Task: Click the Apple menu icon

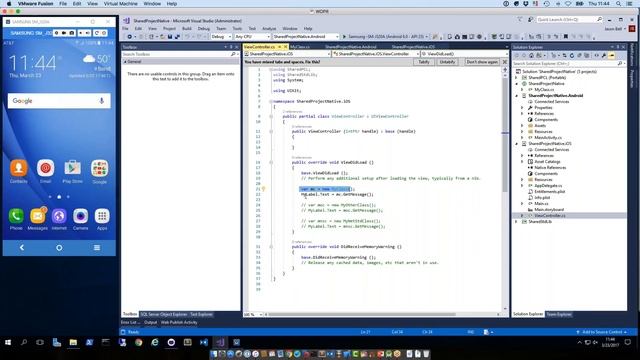Action: [9, 4]
